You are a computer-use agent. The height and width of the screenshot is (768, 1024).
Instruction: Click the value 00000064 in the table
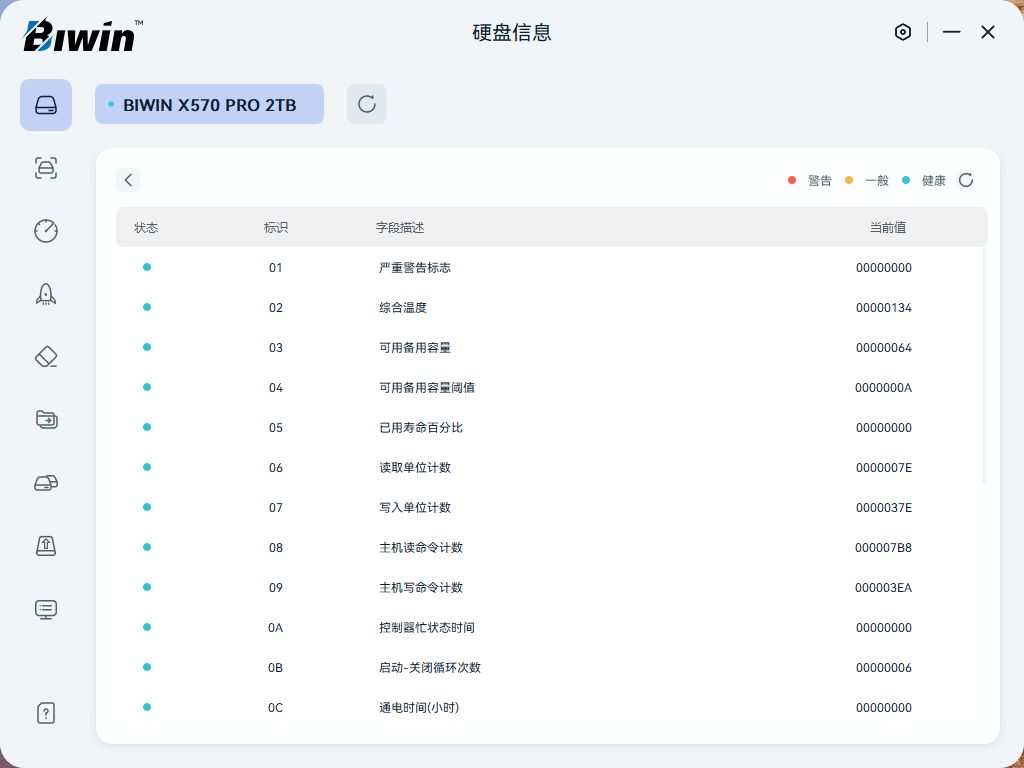pos(884,347)
